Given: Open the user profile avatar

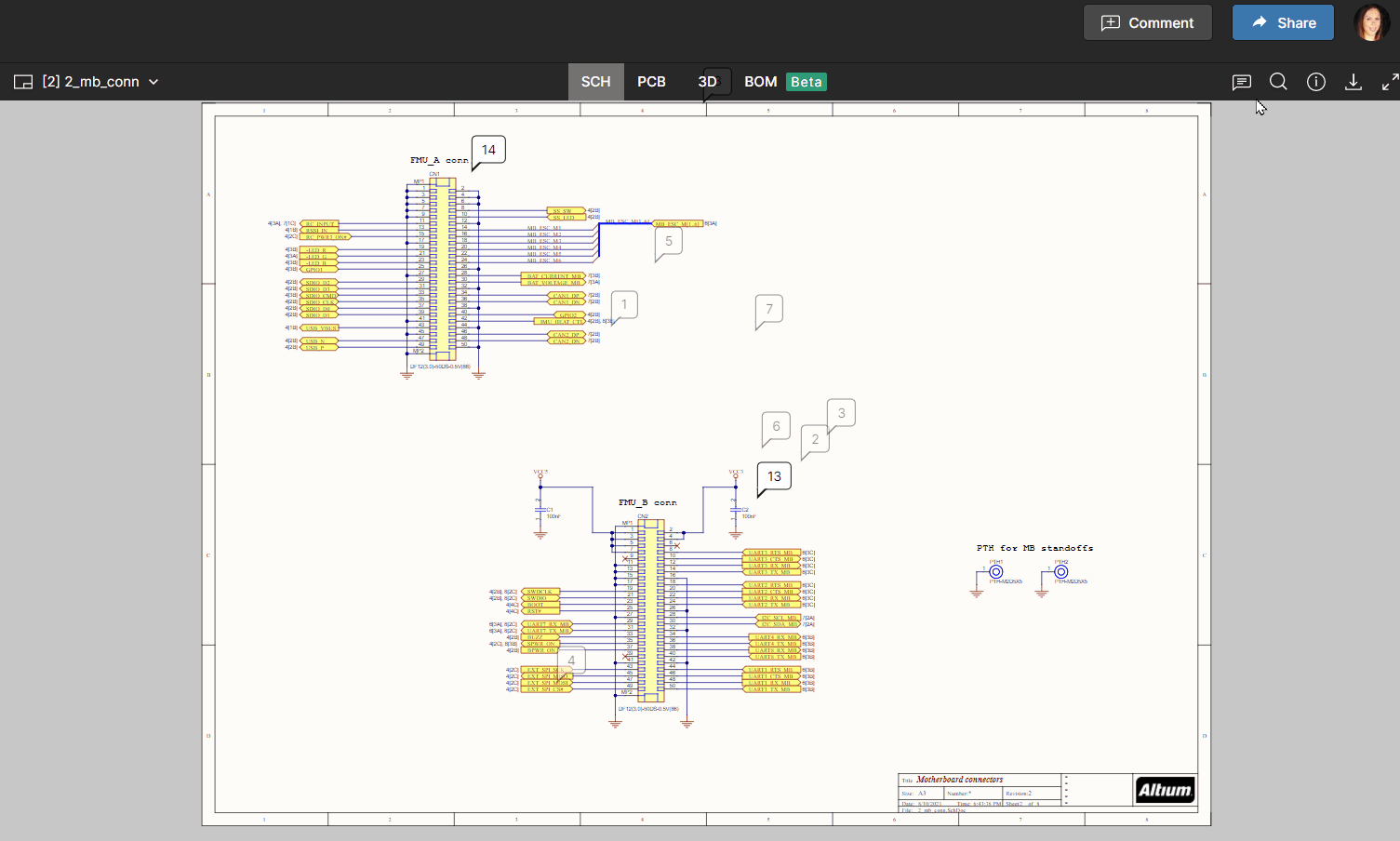Looking at the screenshot, I should [1371, 22].
